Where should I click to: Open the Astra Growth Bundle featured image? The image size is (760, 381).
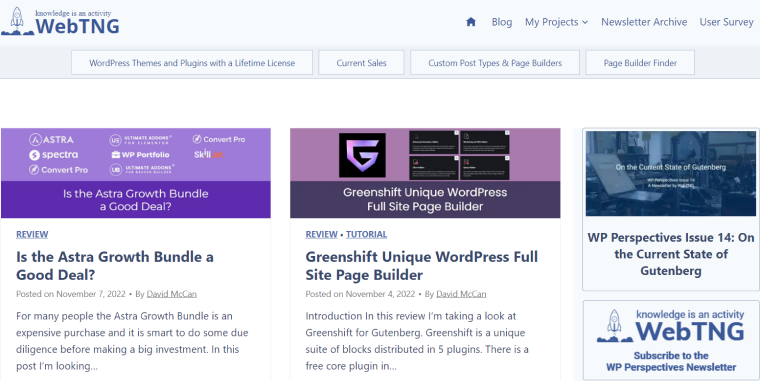136,173
